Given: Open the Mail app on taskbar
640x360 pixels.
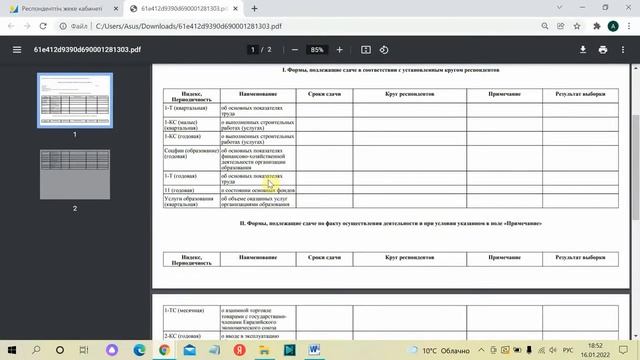Looking at the screenshot, I should click(190, 350).
